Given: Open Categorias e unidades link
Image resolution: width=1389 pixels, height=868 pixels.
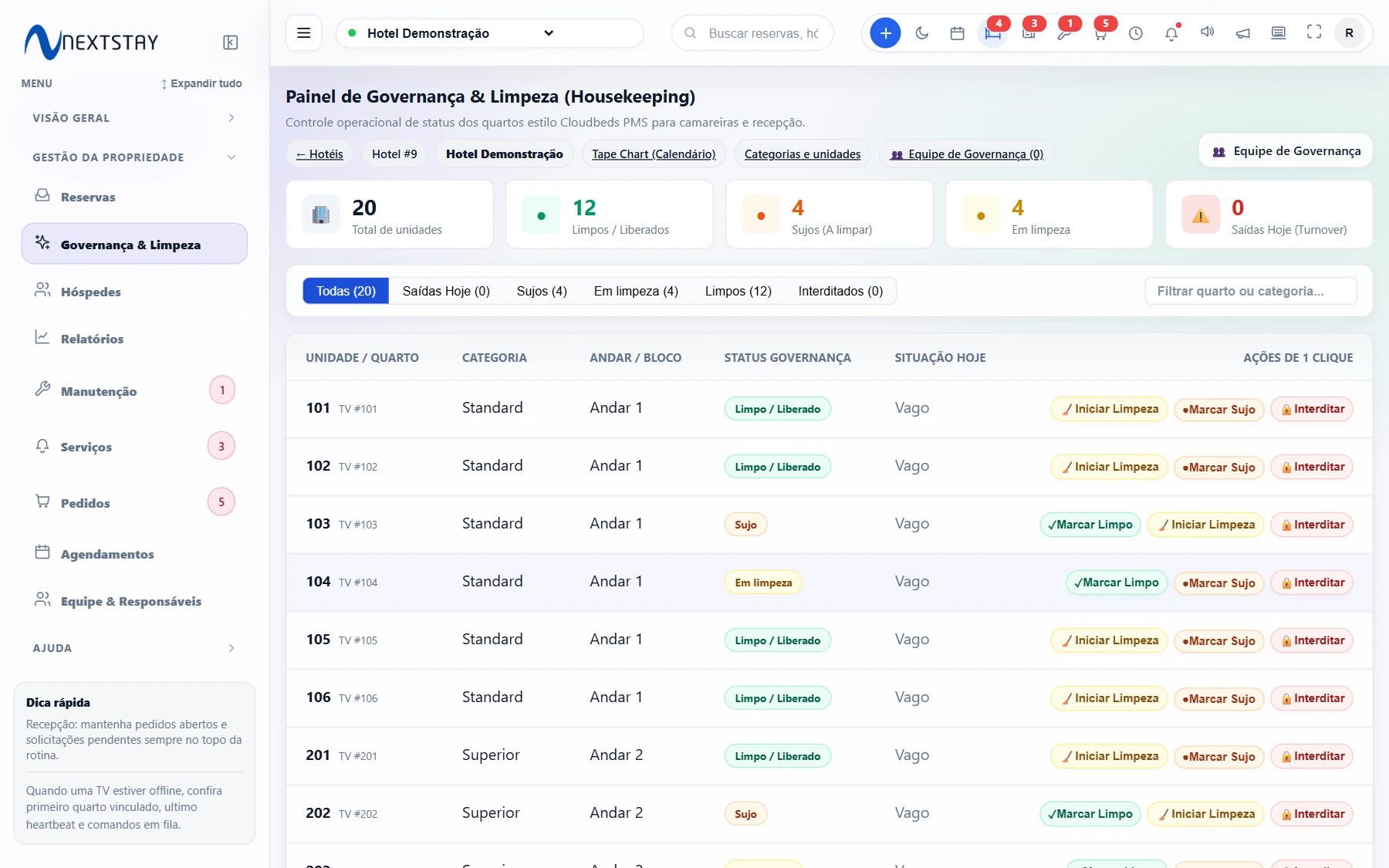Looking at the screenshot, I should (803, 154).
